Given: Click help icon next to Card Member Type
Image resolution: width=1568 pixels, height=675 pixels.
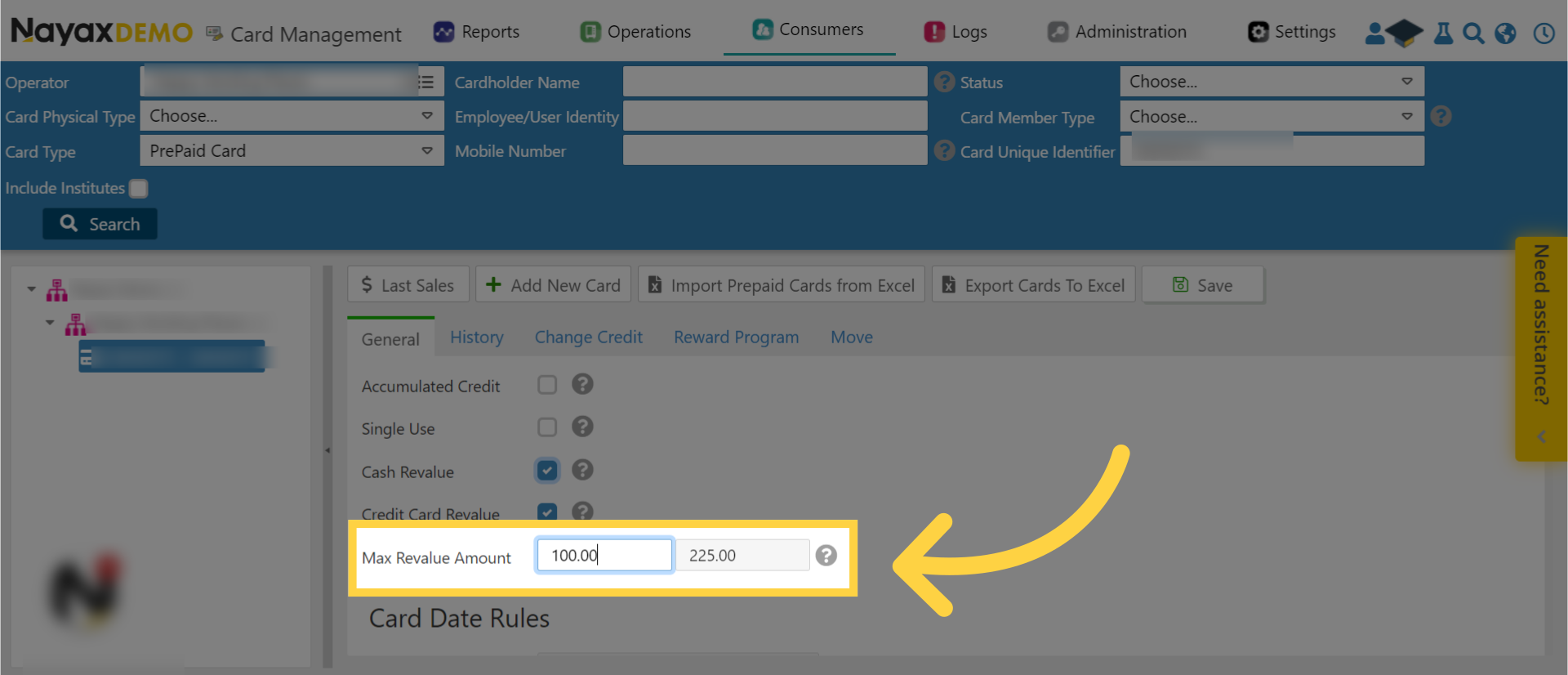Looking at the screenshot, I should point(1441,116).
